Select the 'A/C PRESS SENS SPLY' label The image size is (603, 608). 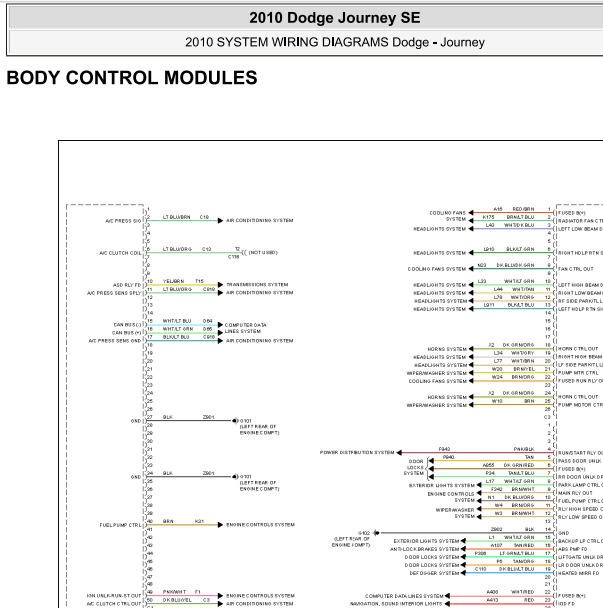tap(114, 293)
